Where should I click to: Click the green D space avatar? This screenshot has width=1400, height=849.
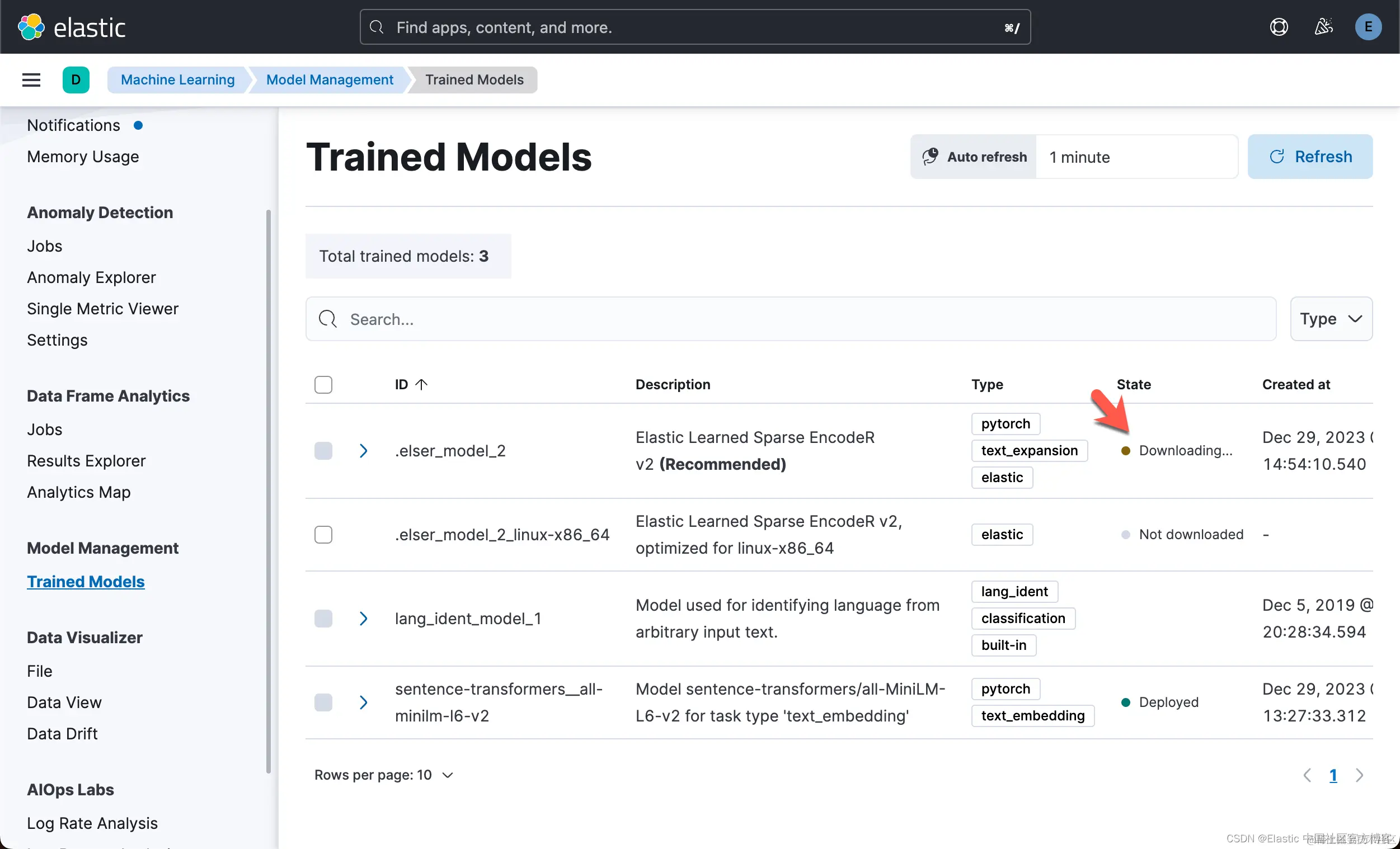pyautogui.click(x=76, y=80)
